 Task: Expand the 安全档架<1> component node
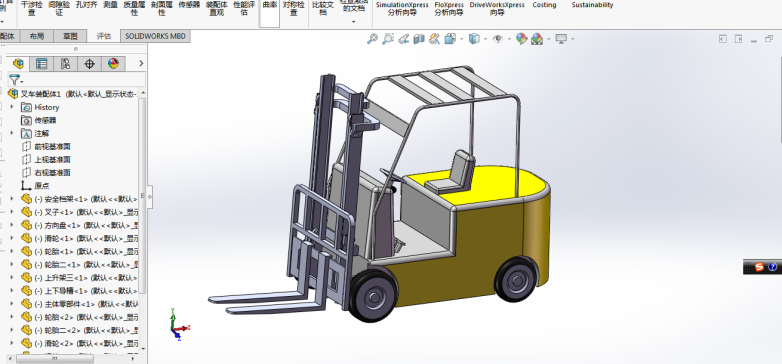point(12,198)
